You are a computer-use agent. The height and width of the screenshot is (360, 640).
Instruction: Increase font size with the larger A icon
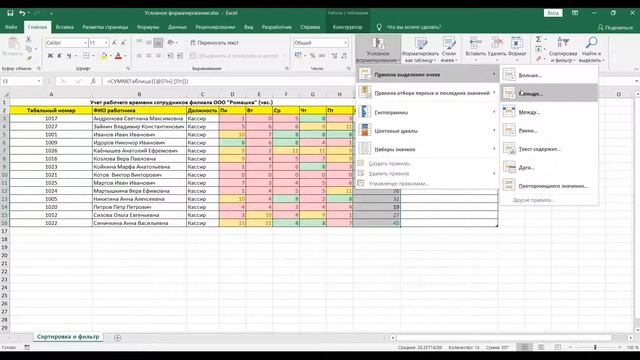pos(114,43)
